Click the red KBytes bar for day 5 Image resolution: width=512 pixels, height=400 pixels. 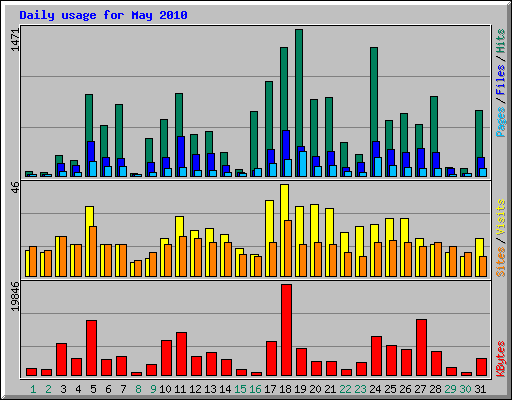coord(91,348)
